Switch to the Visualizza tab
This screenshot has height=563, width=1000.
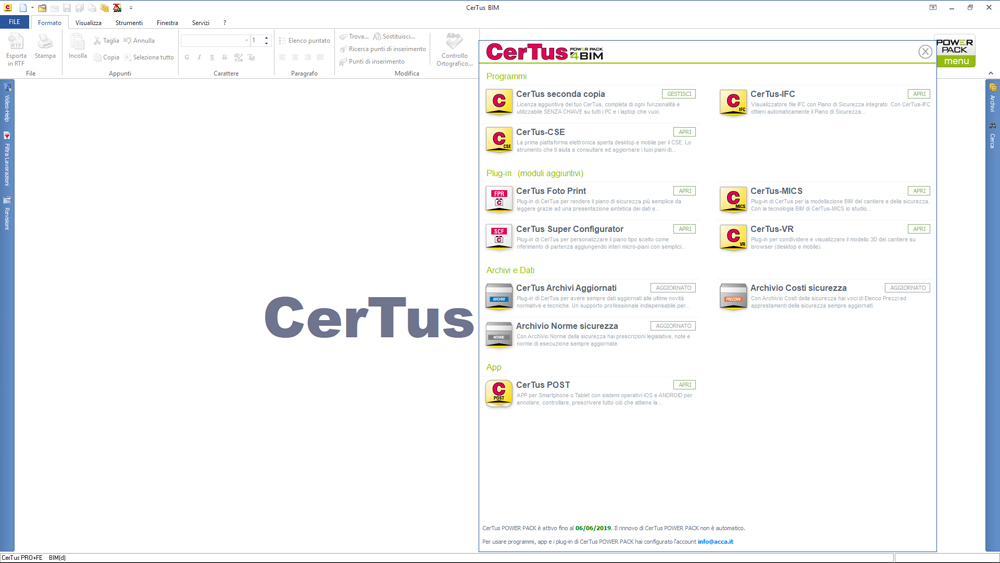click(88, 22)
